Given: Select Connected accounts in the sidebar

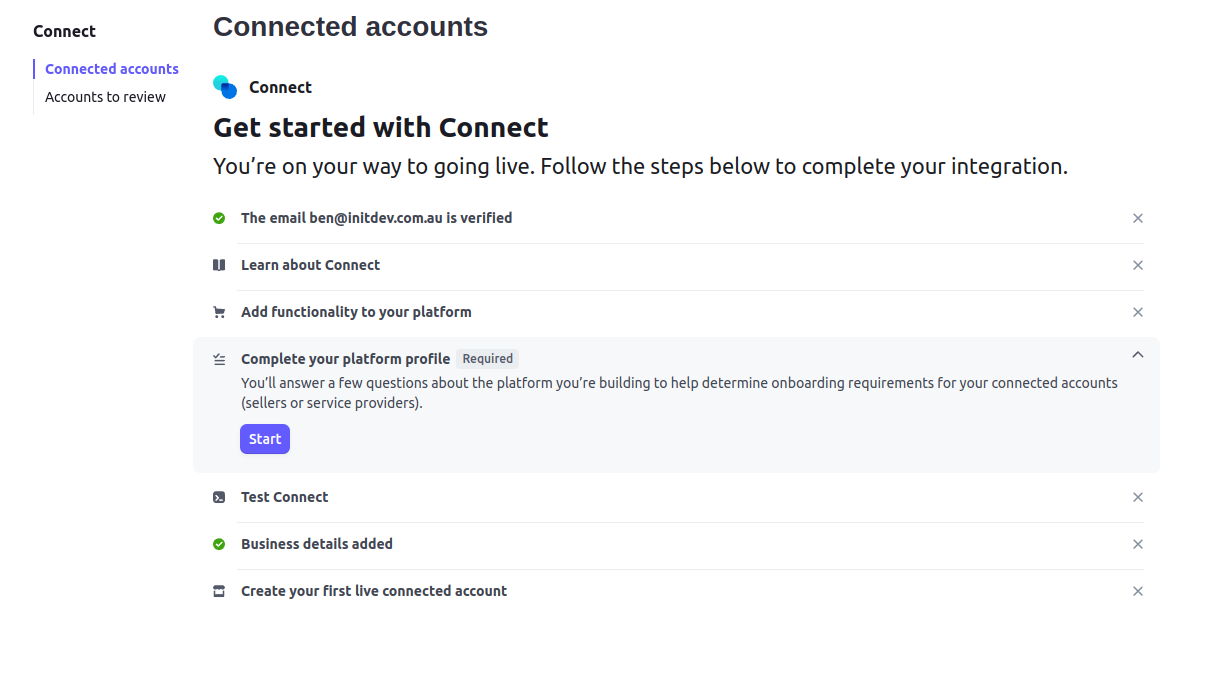Looking at the screenshot, I should point(111,68).
